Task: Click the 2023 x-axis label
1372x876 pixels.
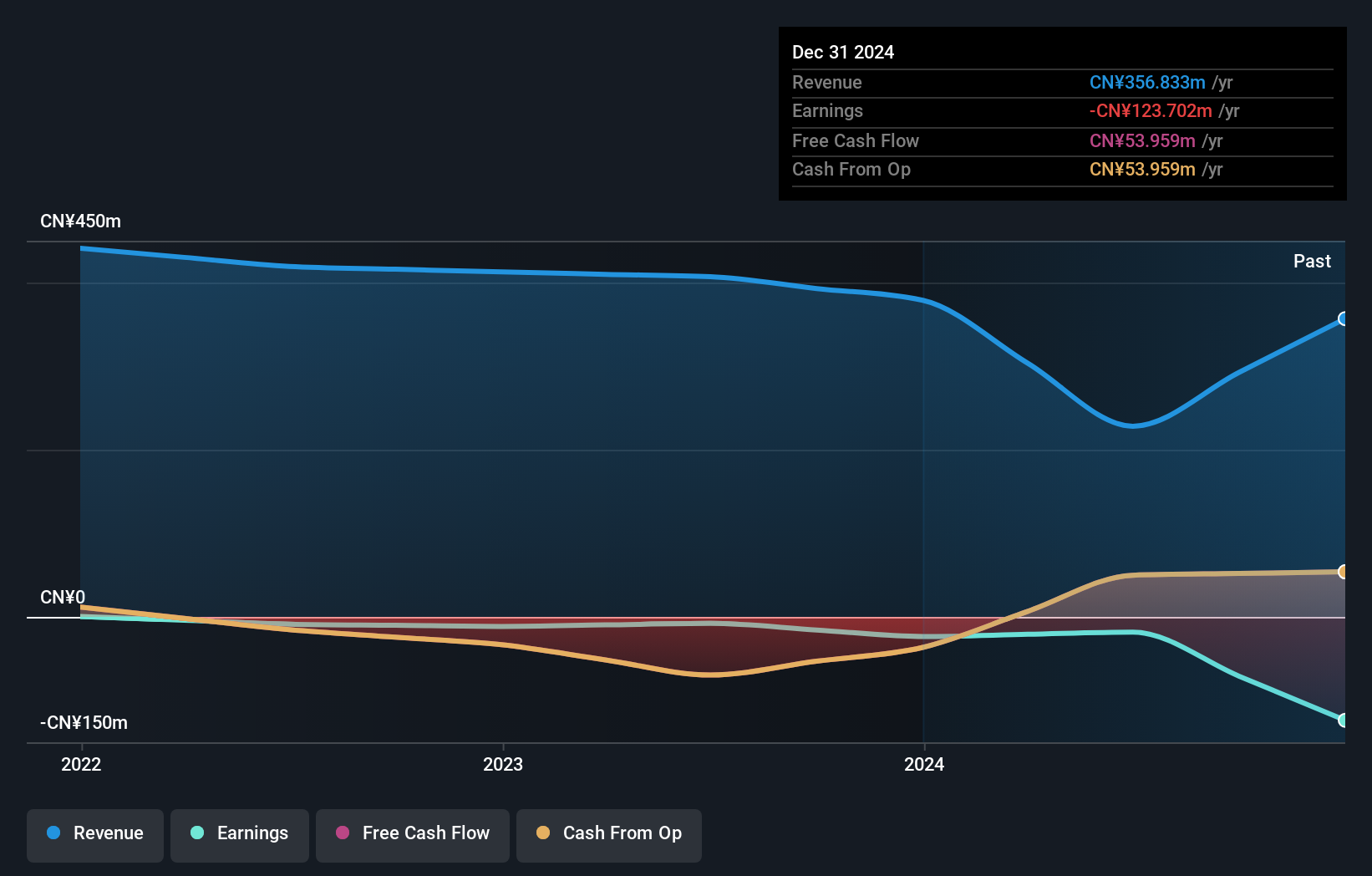Action: (x=503, y=764)
